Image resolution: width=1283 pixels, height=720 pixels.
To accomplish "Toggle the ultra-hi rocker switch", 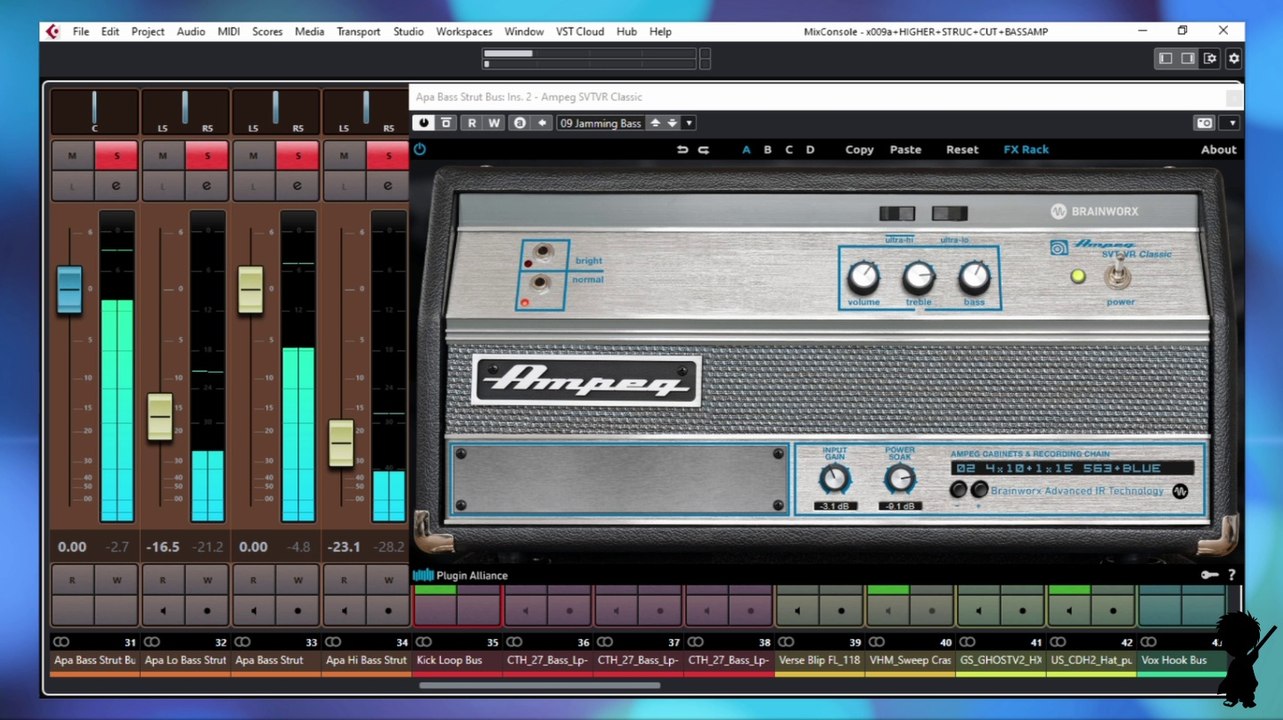I will (x=897, y=213).
